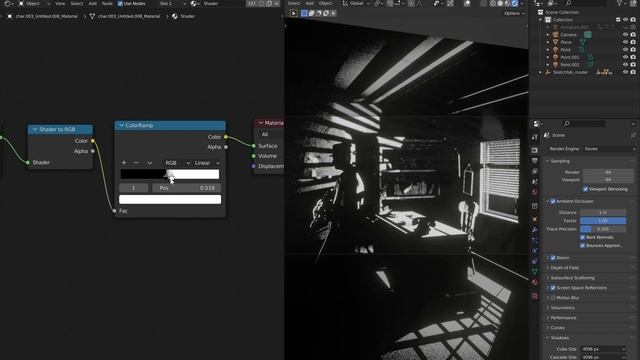Open the Output properties tab icon
This screenshot has height=360, width=640.
(535, 161)
